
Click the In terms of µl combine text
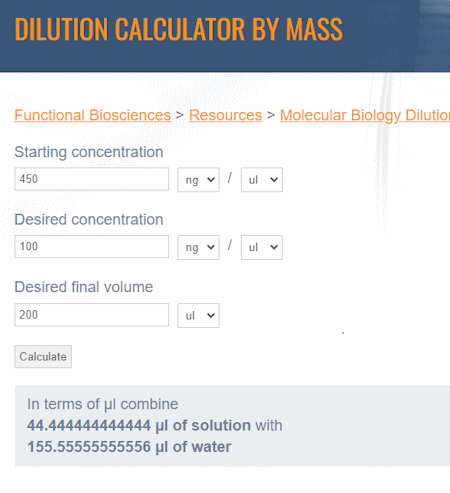[x=103, y=404]
